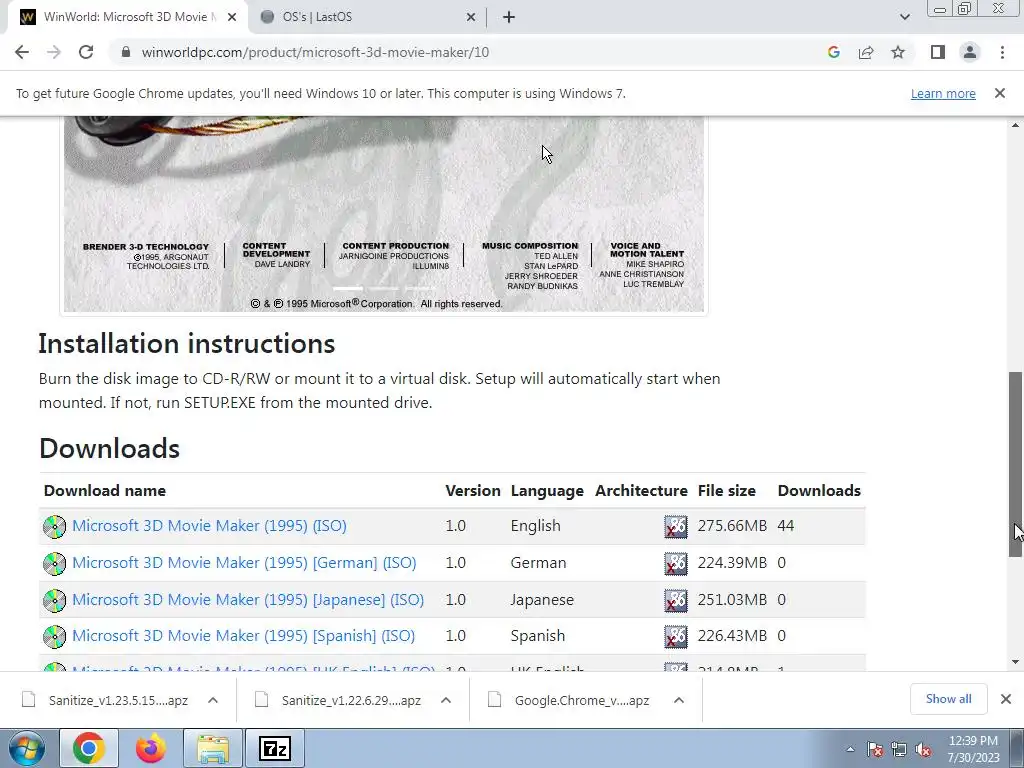
Task: Click the Google lens icon in address bar
Action: [x=833, y=52]
